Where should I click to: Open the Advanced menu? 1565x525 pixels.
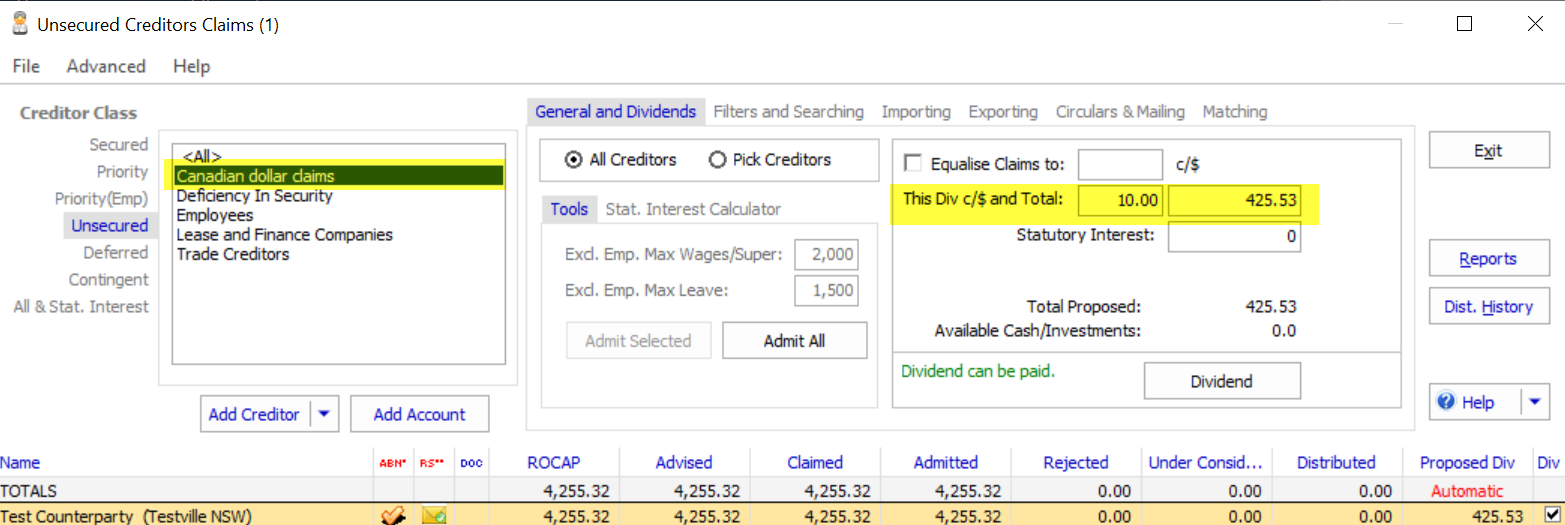pyautogui.click(x=106, y=66)
